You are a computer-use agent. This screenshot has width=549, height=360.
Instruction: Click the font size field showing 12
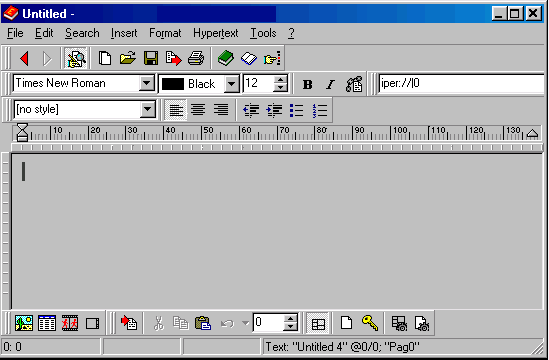pyautogui.click(x=258, y=83)
